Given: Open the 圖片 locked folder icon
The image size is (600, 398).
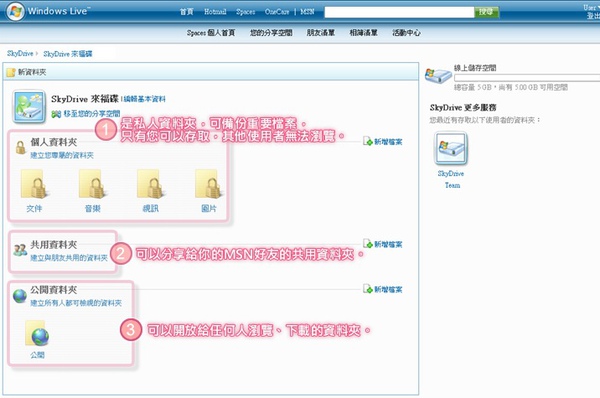Looking at the screenshot, I should coord(209,184).
